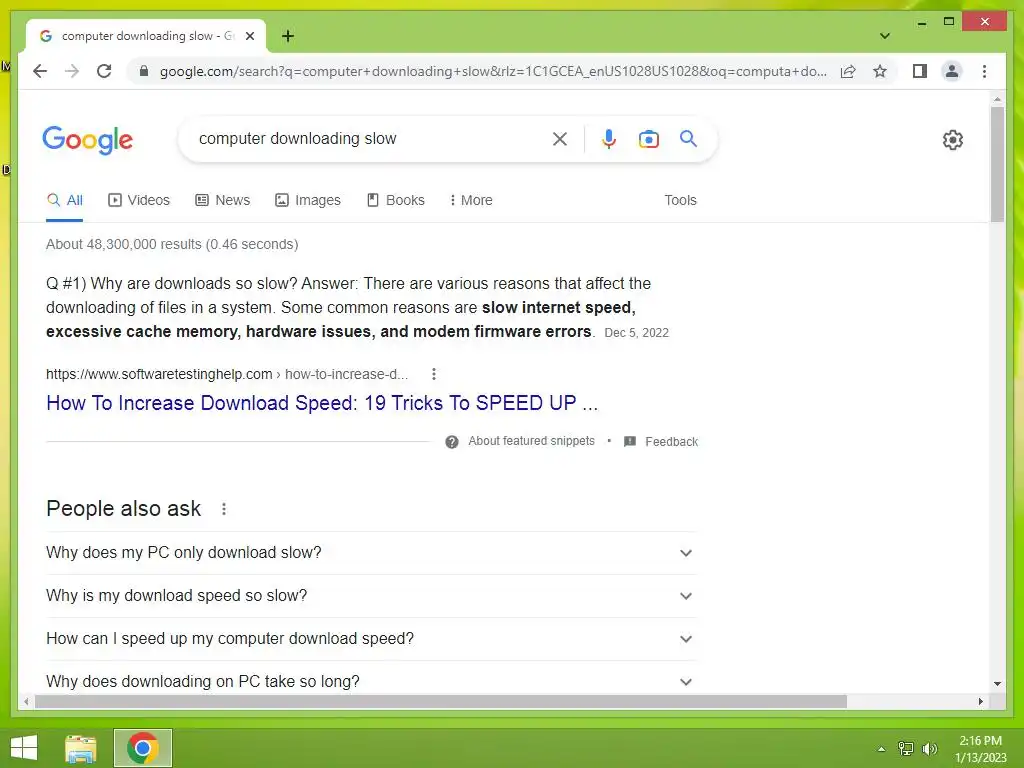The image size is (1024, 768).
Task: Open the three-dot menu next to softwaretestinghelp URL
Action: click(434, 374)
